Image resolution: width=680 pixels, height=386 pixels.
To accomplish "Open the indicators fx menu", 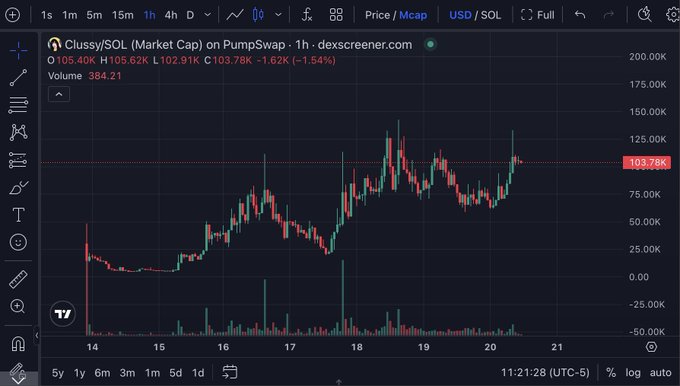I will [307, 15].
